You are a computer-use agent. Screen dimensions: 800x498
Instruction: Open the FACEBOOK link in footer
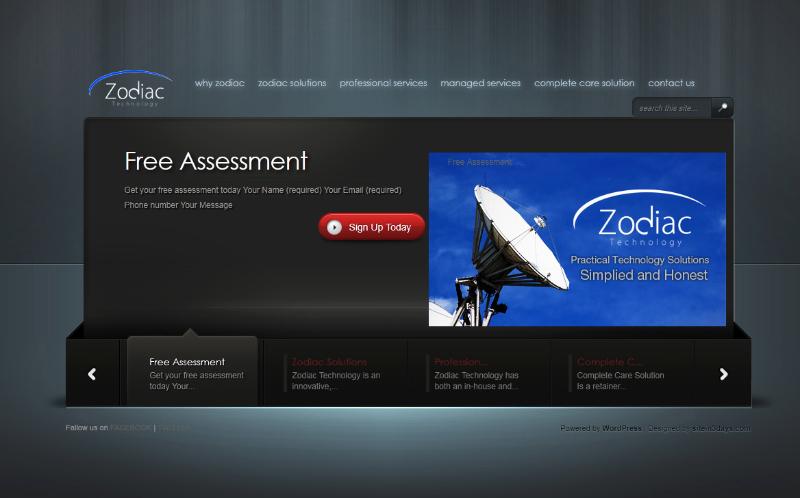(131, 428)
